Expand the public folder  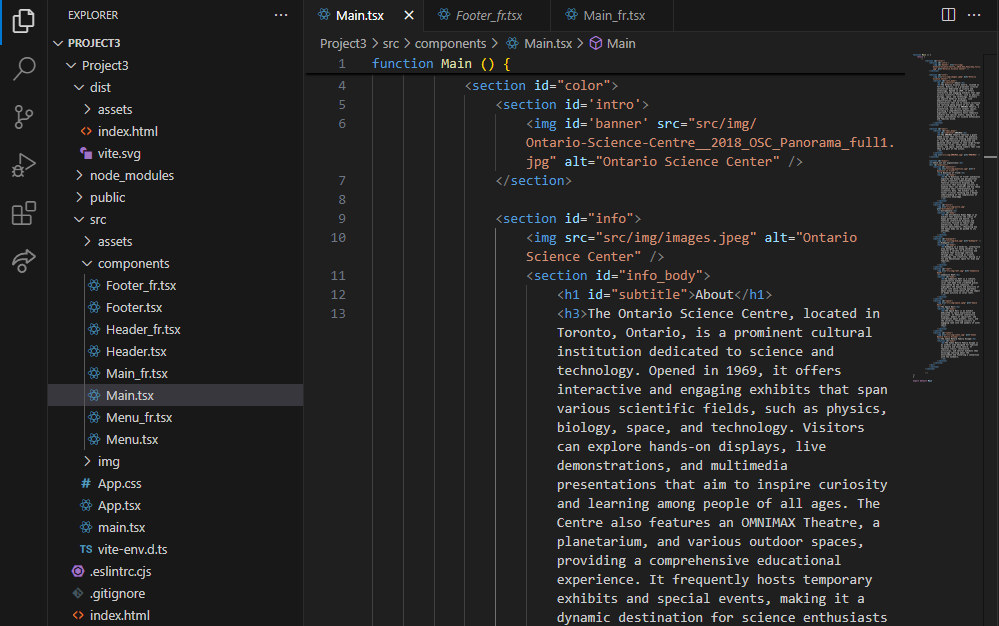107,198
